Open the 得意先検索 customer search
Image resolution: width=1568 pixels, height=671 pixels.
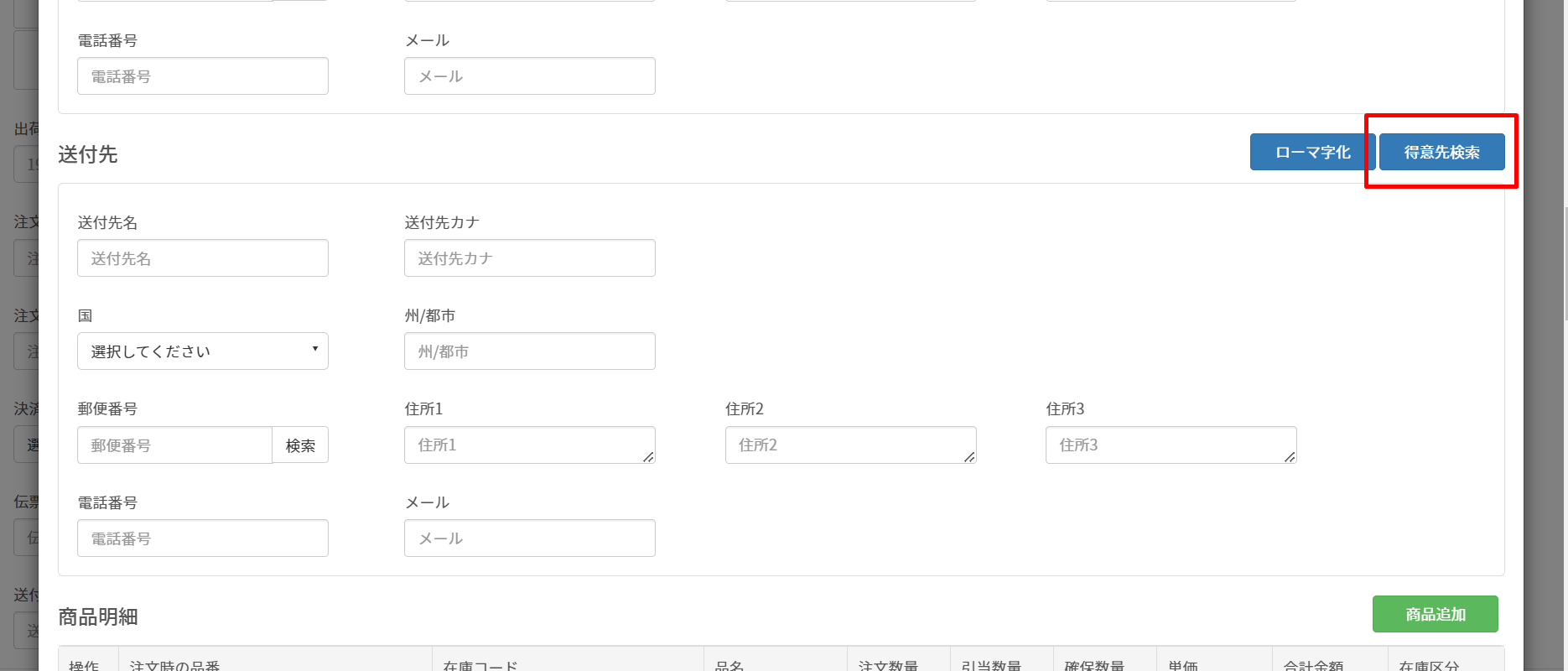click(1441, 152)
